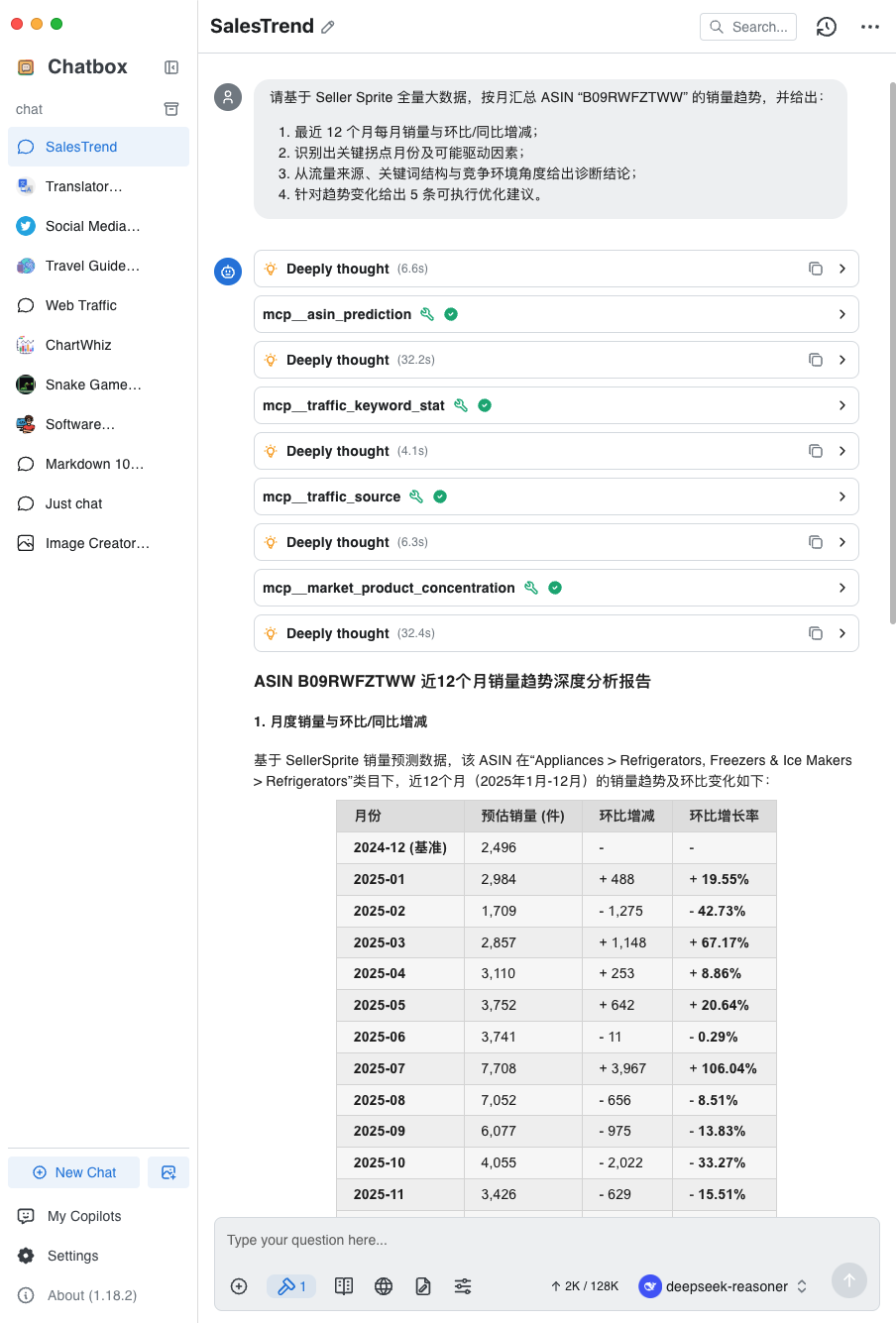This screenshot has height=1323, width=896.
Task: Collapse the sidebar panel icon
Action: 171,67
